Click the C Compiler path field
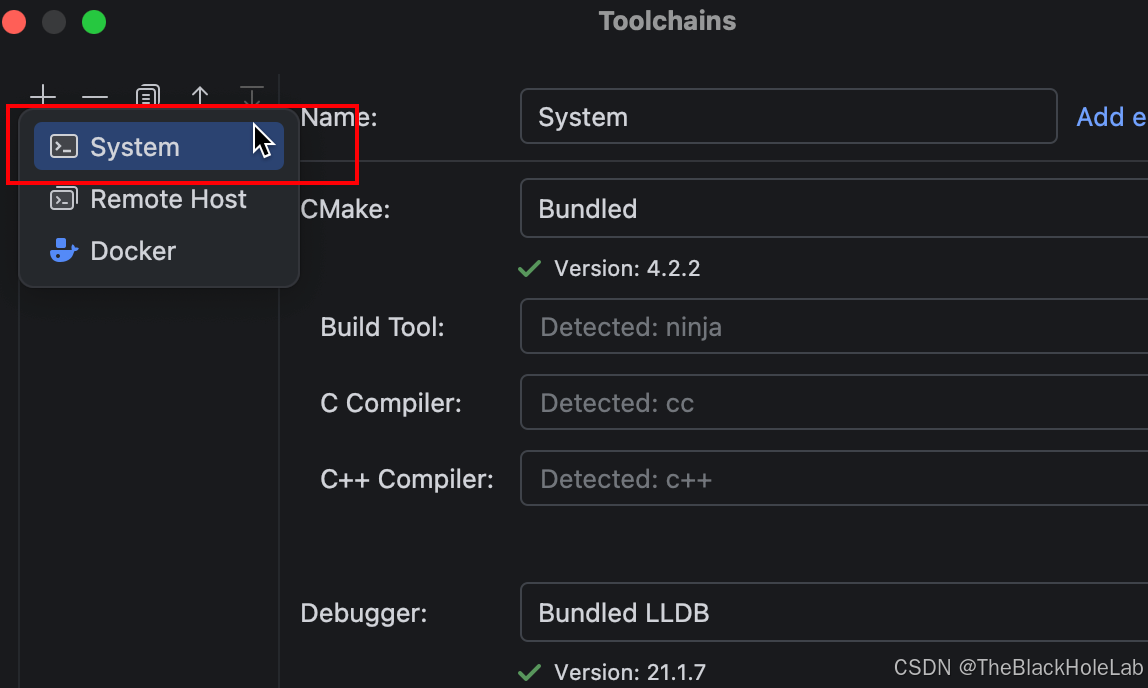The height and width of the screenshot is (688, 1148). tap(834, 403)
